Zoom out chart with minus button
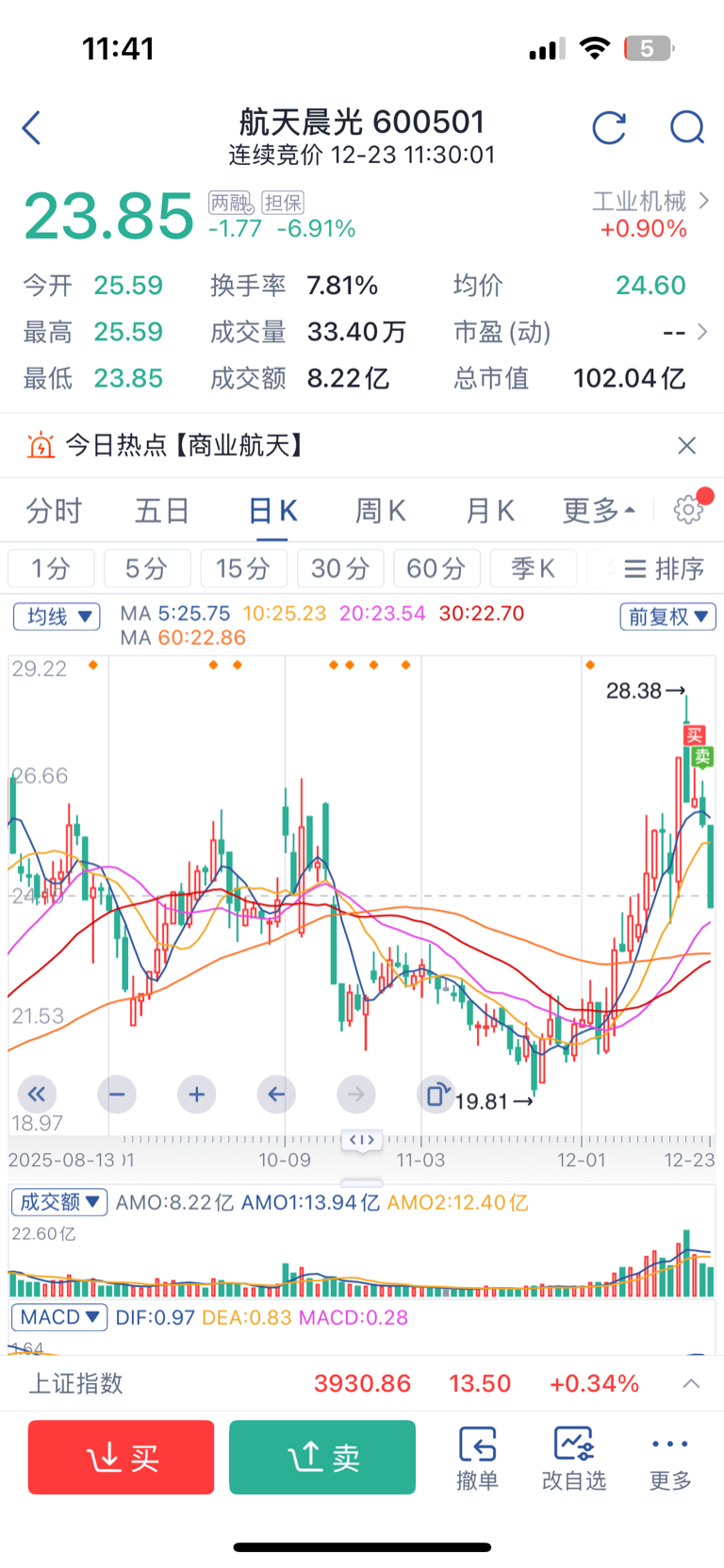 point(117,1094)
